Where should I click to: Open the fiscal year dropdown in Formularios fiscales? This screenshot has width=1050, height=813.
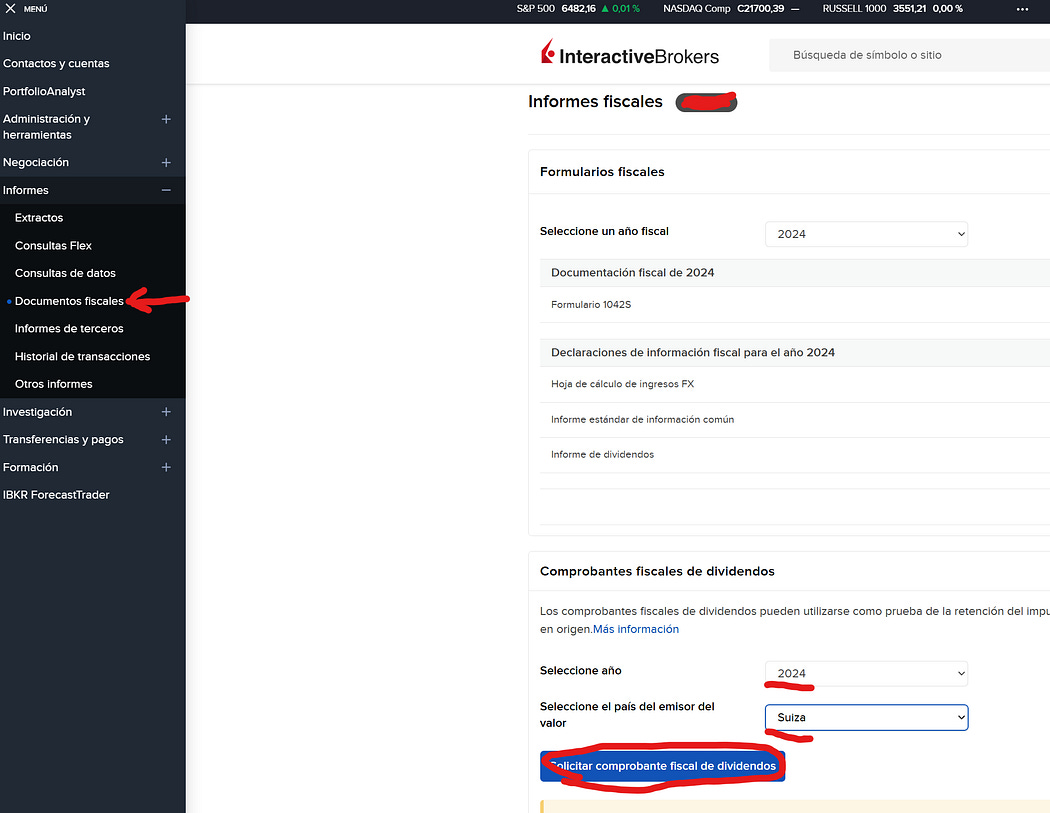(867, 234)
